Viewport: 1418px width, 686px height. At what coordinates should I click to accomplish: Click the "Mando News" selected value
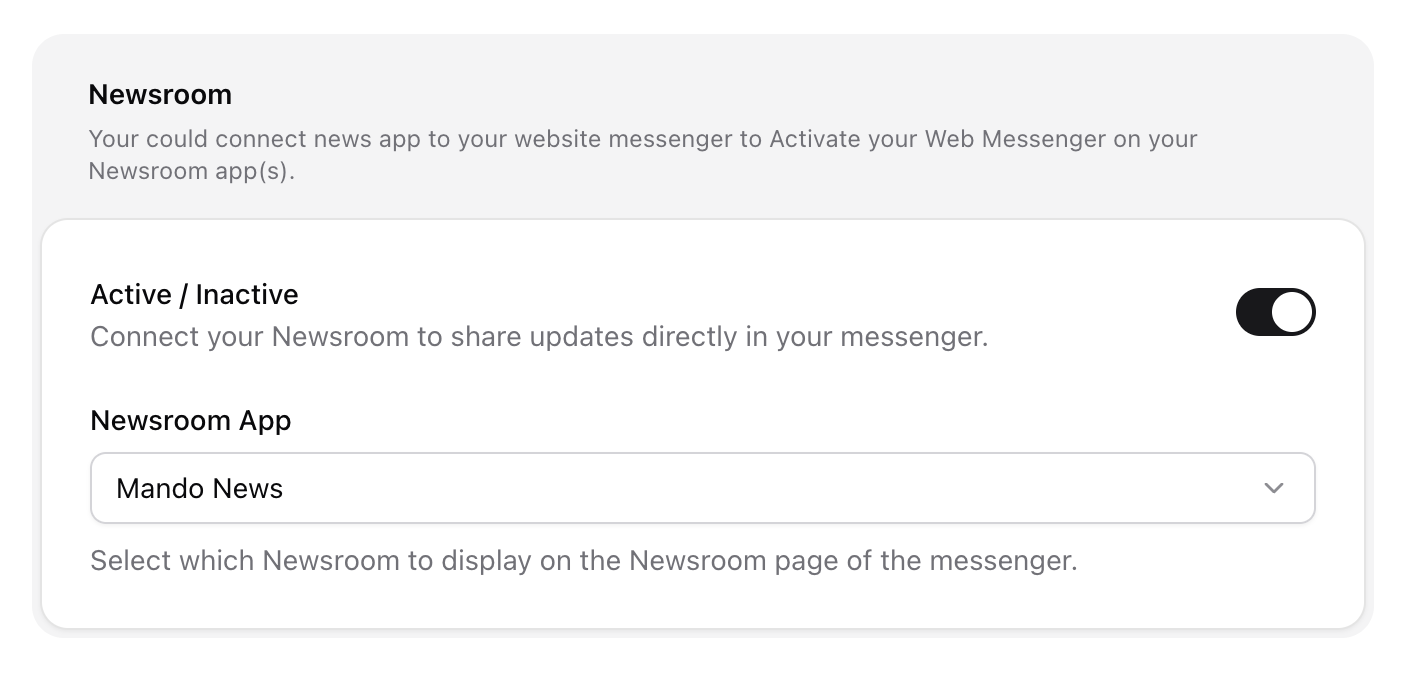click(x=200, y=489)
